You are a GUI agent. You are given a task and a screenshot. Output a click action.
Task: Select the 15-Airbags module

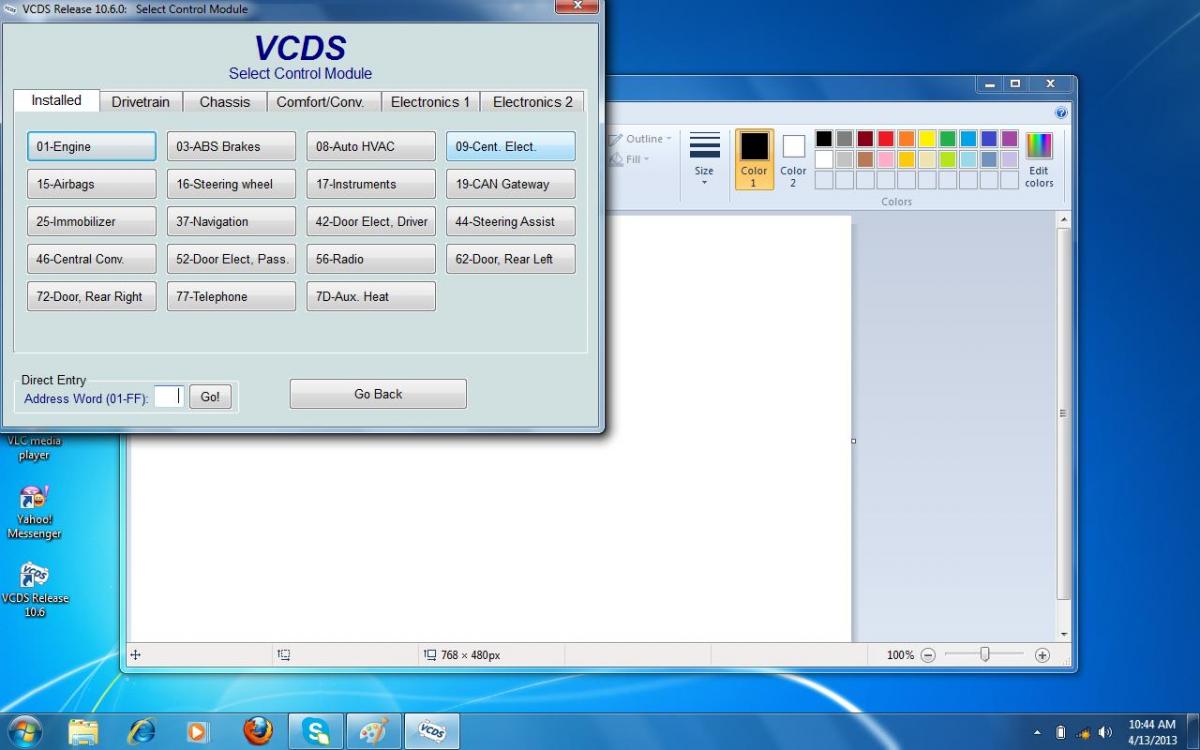91,184
